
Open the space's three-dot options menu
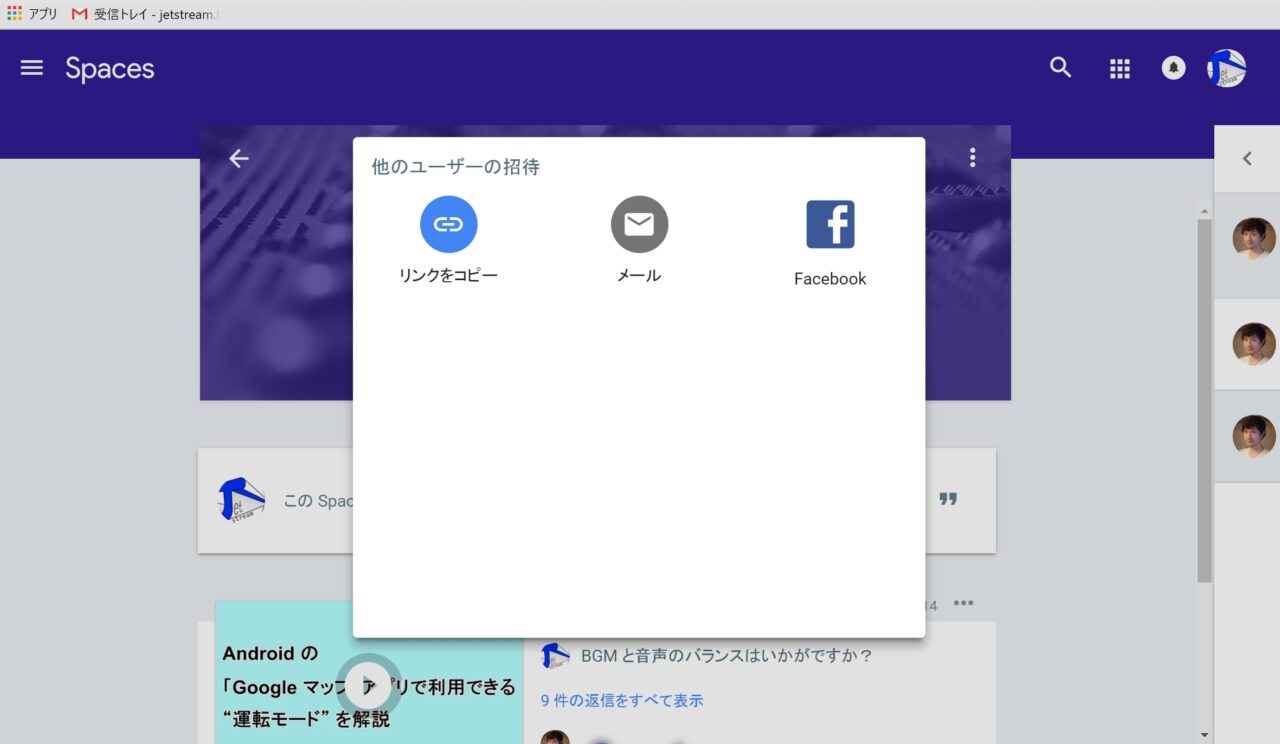click(x=972, y=158)
